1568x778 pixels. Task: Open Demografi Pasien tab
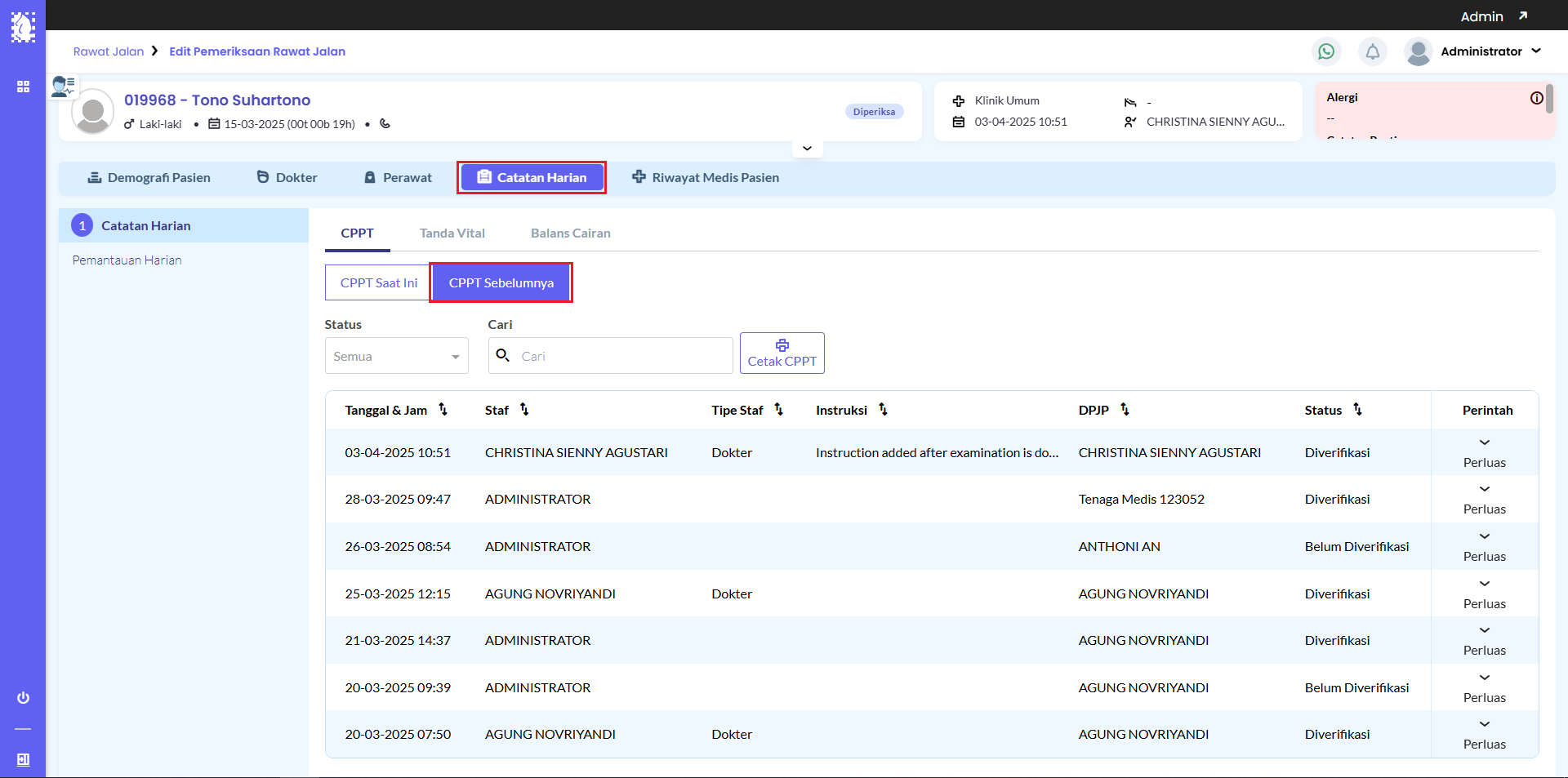(149, 178)
